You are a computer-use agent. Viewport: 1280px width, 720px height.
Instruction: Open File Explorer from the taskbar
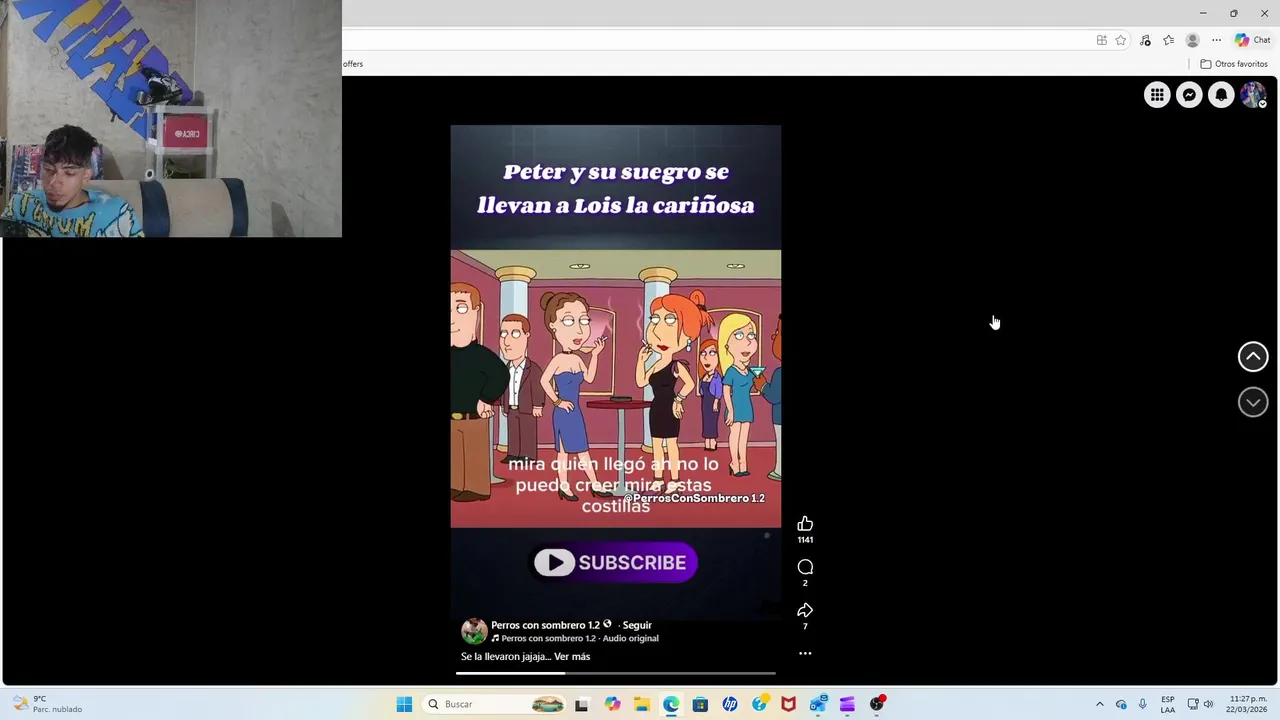point(641,704)
